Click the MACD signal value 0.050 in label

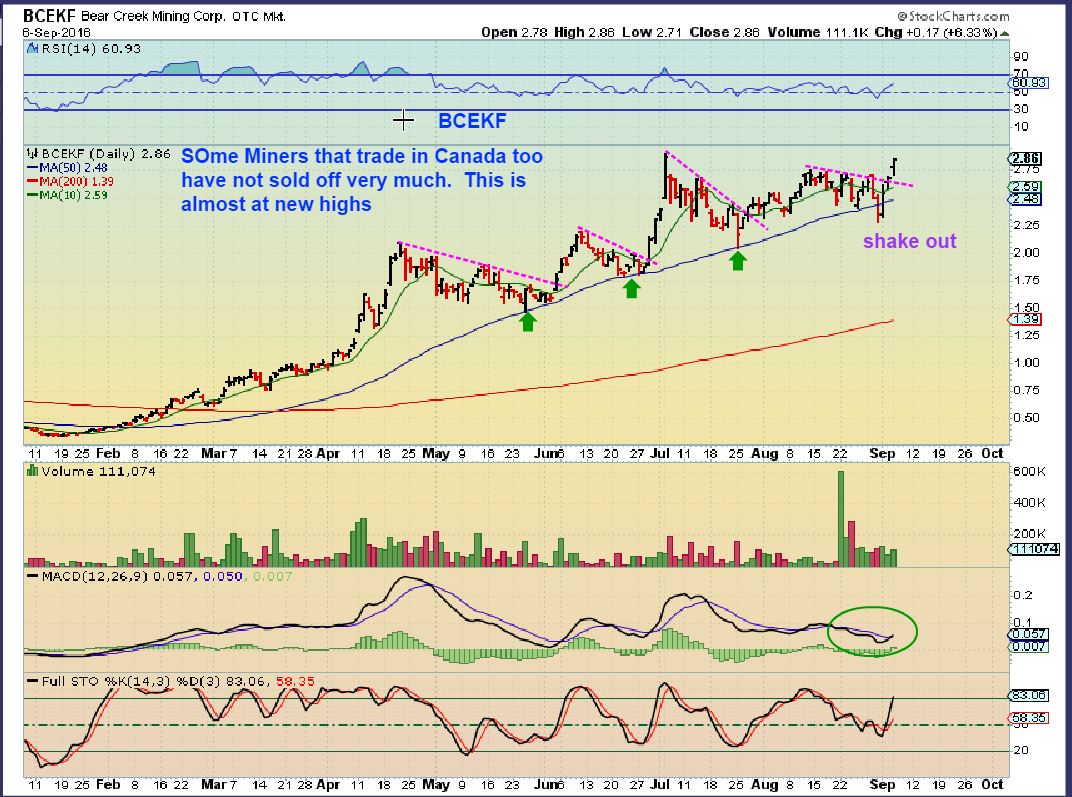tap(223, 576)
